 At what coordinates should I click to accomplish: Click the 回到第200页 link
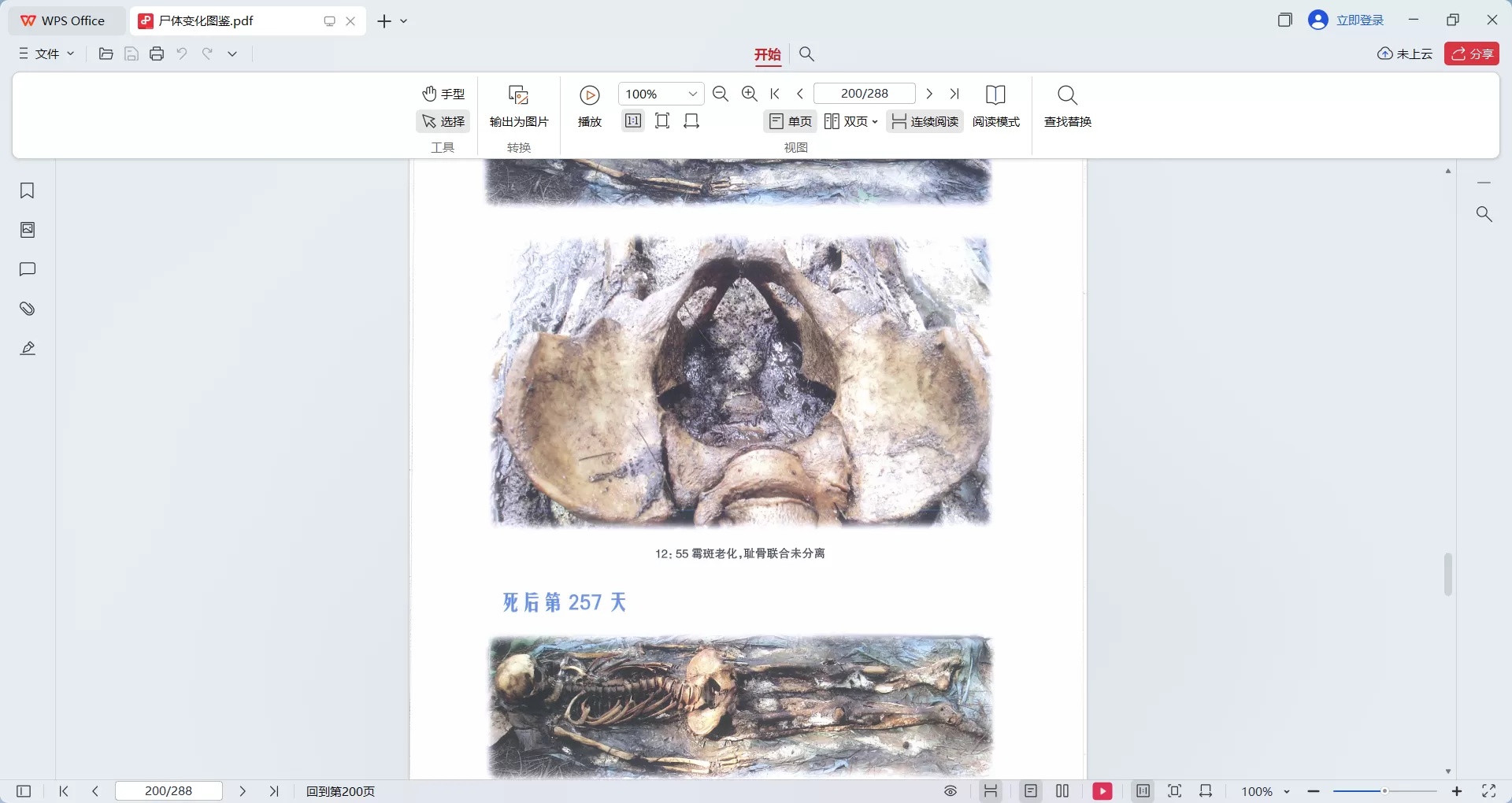click(339, 791)
